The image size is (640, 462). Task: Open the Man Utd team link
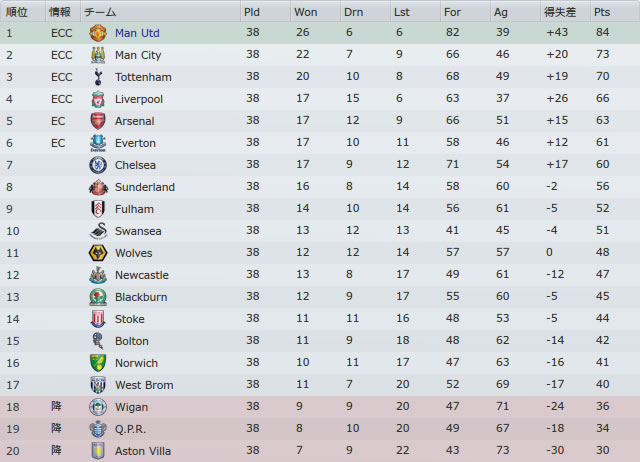coord(137,33)
